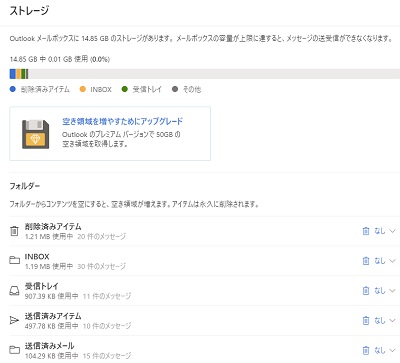The height and width of the screenshot is (363, 400).
Task: Click the floppy disk premium upgrade icon
Action: pyautogui.click(x=35, y=134)
